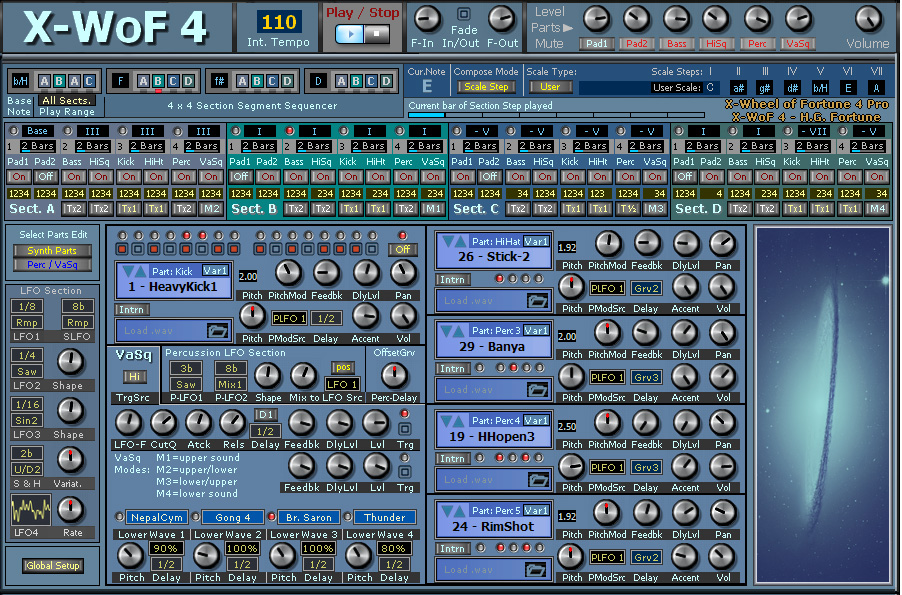Click the Perc-Delay OffsetGrv knob
The image size is (902, 595).
(x=394, y=375)
